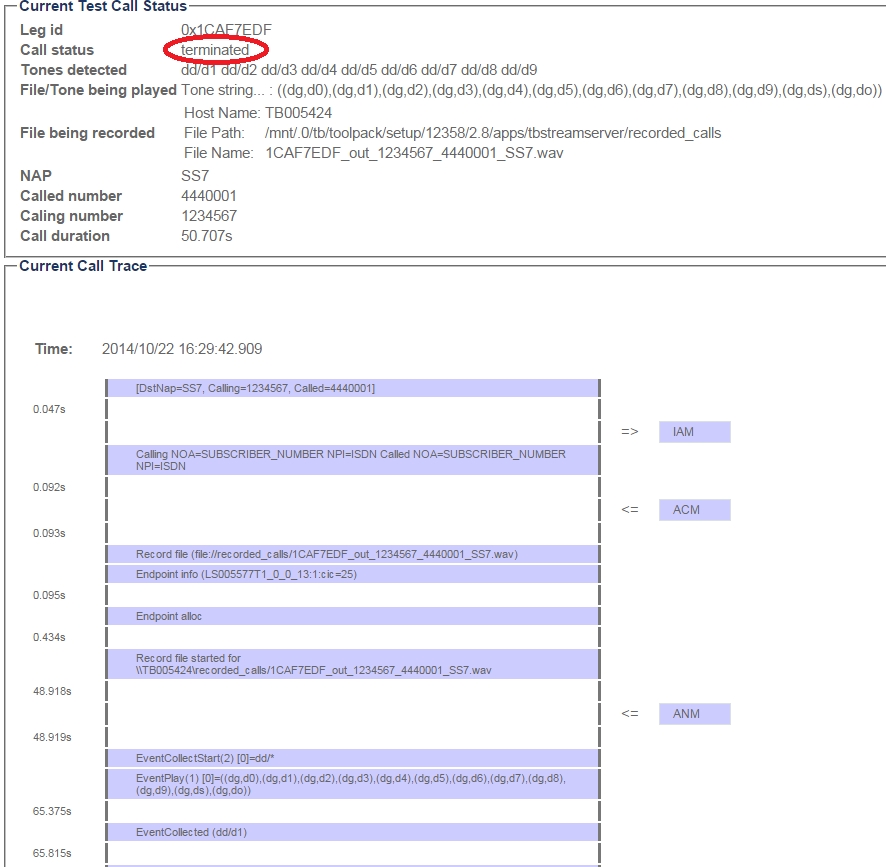The height and width of the screenshot is (867, 886).
Task: Click the ACM message box
Action: (x=694, y=510)
